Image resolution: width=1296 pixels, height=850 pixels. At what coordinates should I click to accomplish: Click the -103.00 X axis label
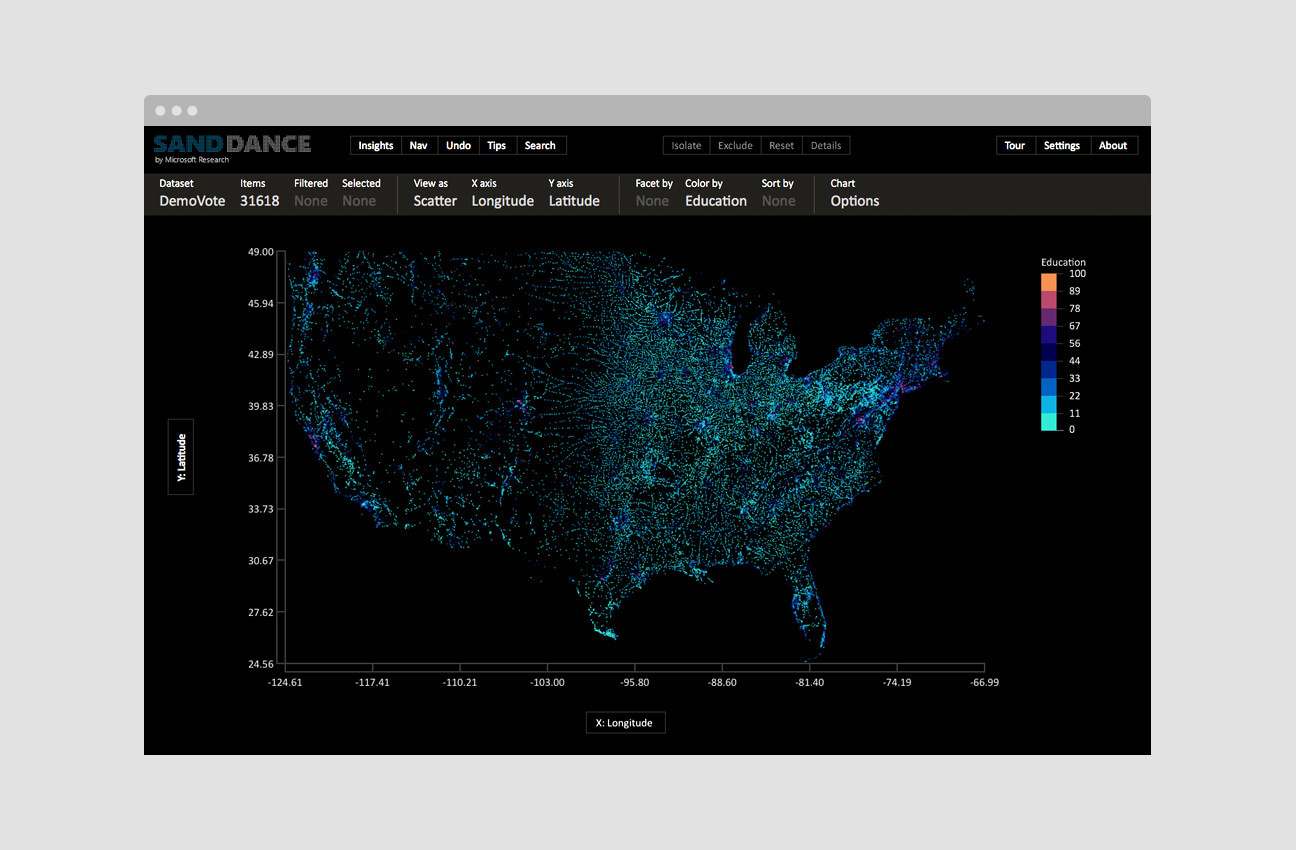click(x=547, y=683)
